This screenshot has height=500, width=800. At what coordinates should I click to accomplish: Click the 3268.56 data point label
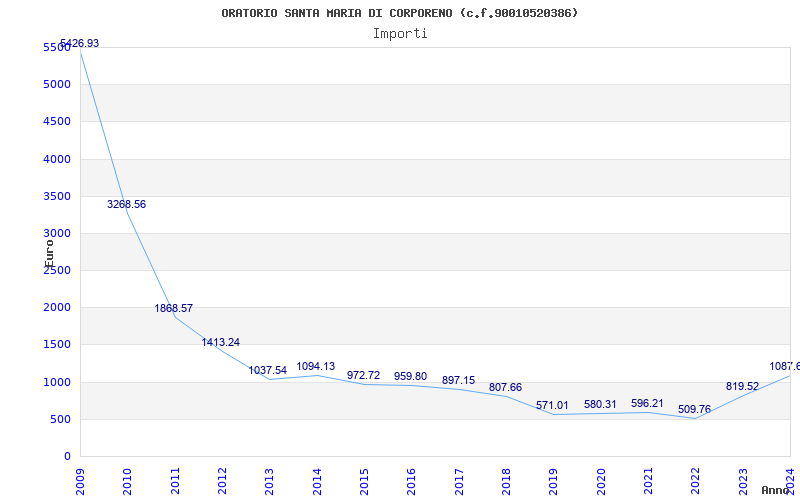[x=126, y=204]
